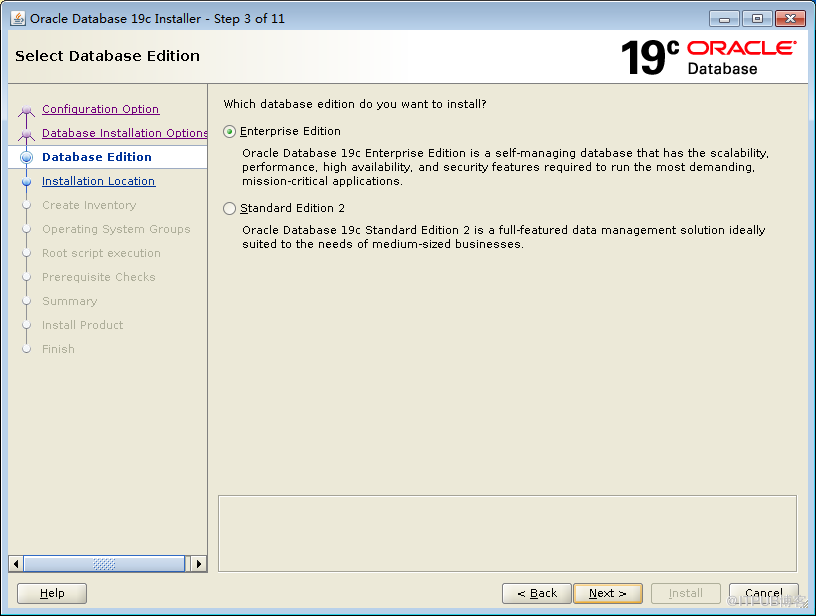Open the Database Installation Options step link
The height and width of the screenshot is (616, 816).
(x=124, y=133)
